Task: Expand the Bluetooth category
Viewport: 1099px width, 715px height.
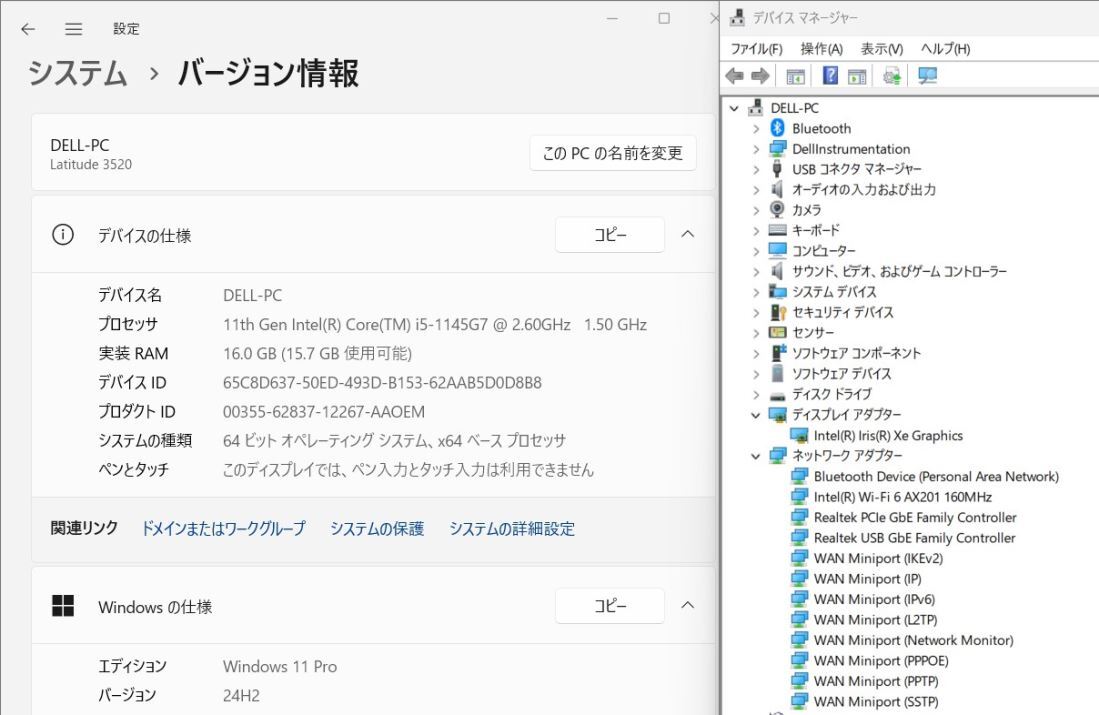Action: [756, 128]
